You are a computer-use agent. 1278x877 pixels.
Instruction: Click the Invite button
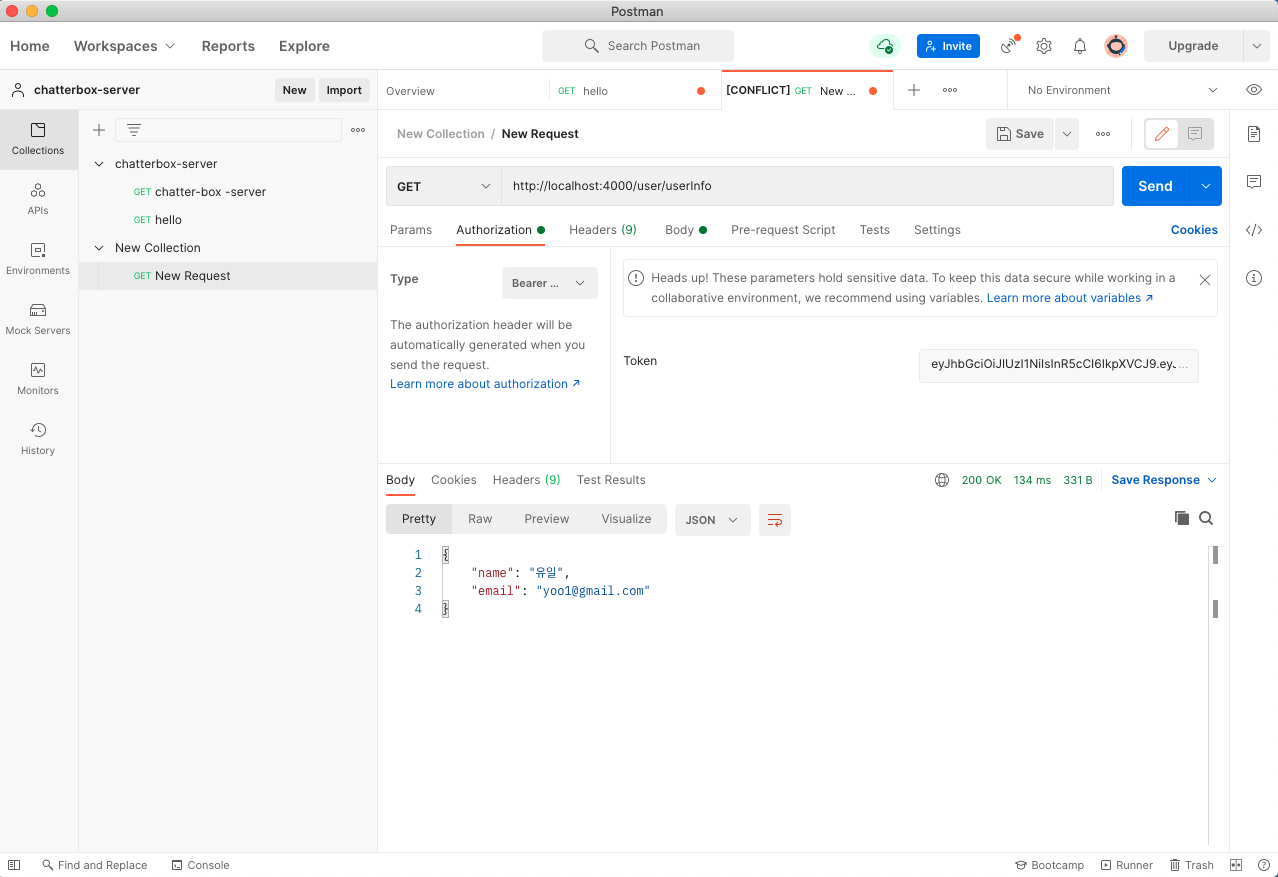(948, 46)
